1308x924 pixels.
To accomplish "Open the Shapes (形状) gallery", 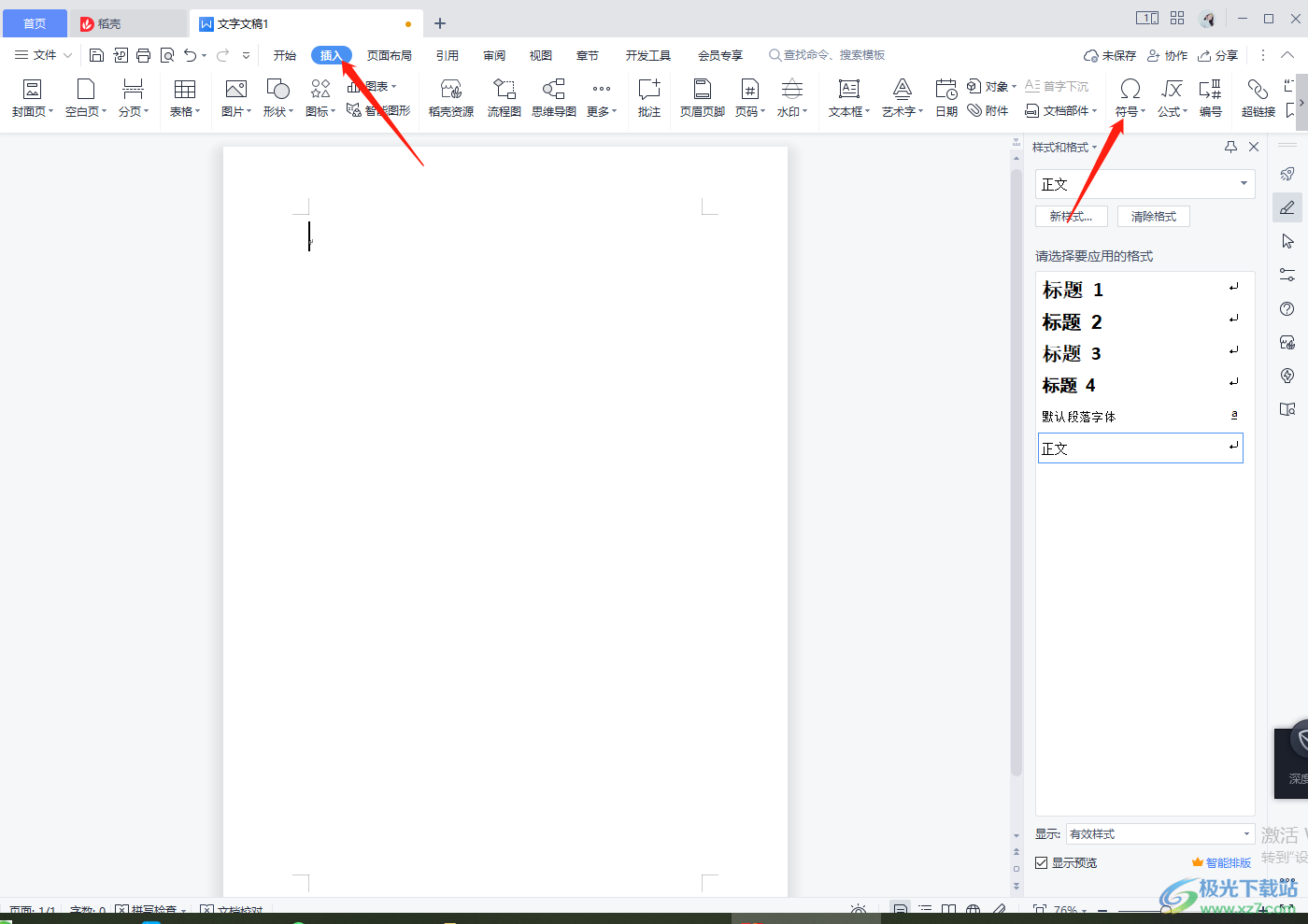I will 277,98.
